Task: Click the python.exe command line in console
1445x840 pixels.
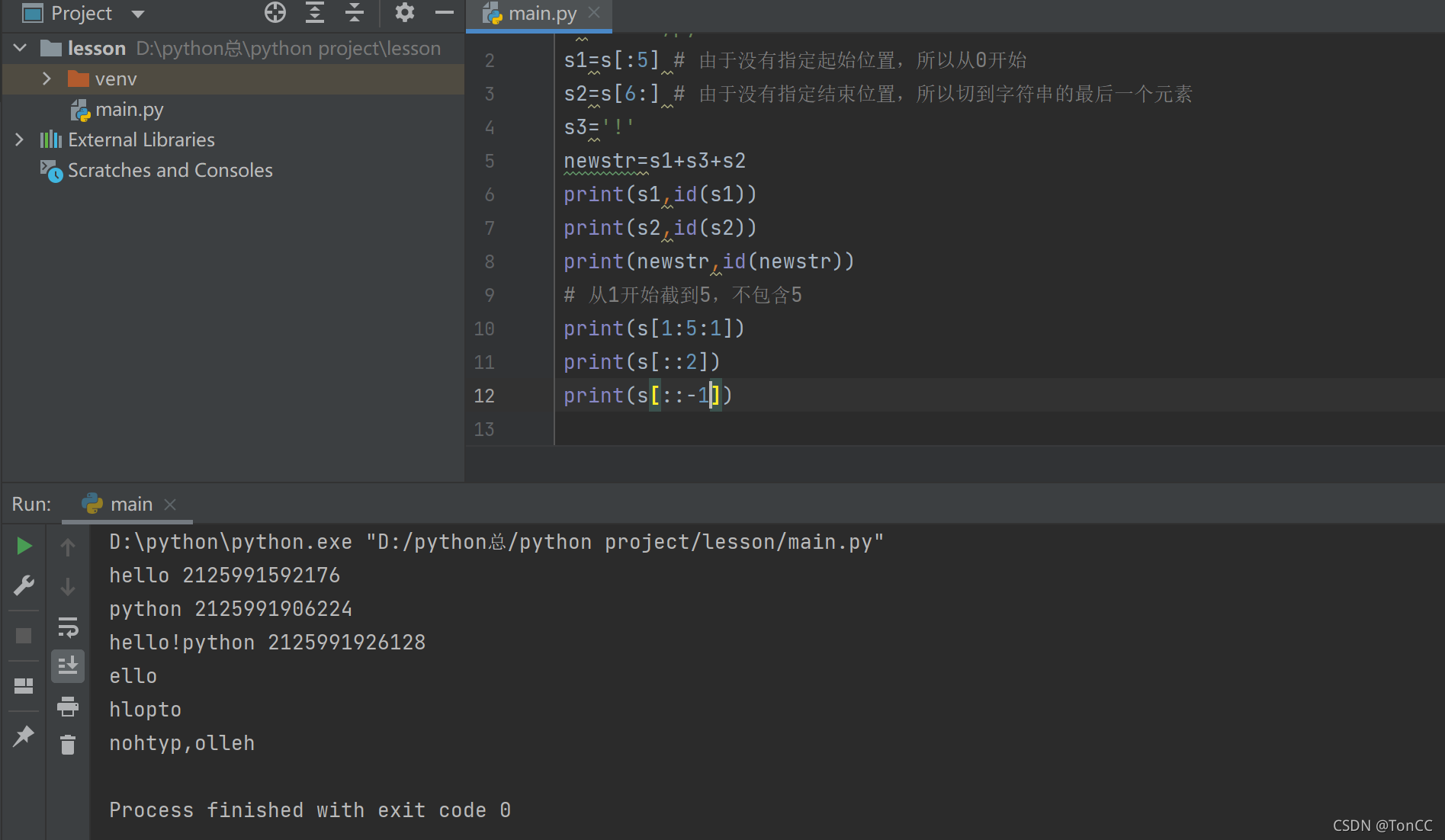Action: click(x=497, y=542)
